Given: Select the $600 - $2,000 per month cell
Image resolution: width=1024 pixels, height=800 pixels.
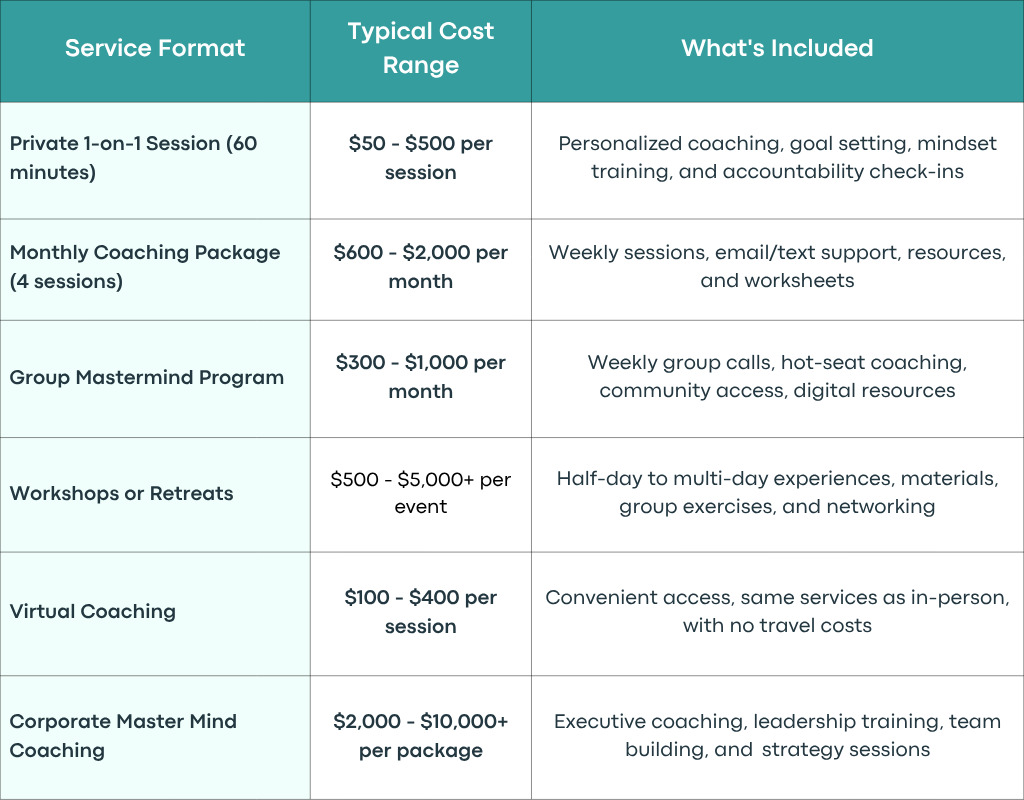Looking at the screenshot, I should coord(421,270).
